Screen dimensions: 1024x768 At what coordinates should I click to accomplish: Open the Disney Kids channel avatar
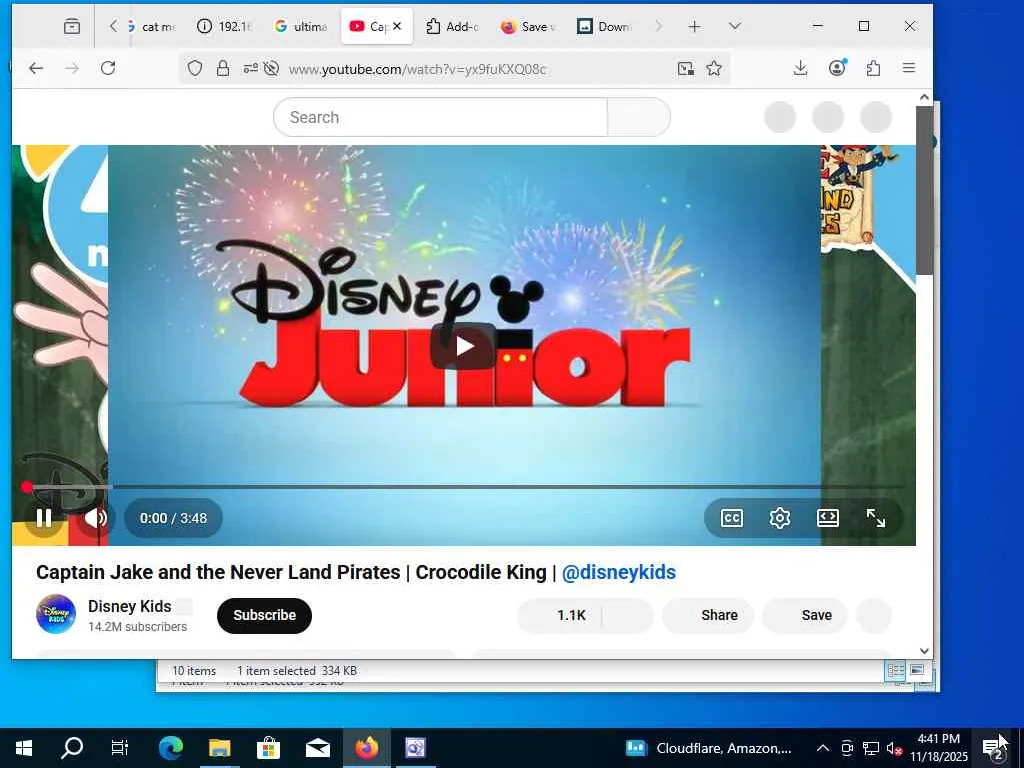(x=56, y=614)
